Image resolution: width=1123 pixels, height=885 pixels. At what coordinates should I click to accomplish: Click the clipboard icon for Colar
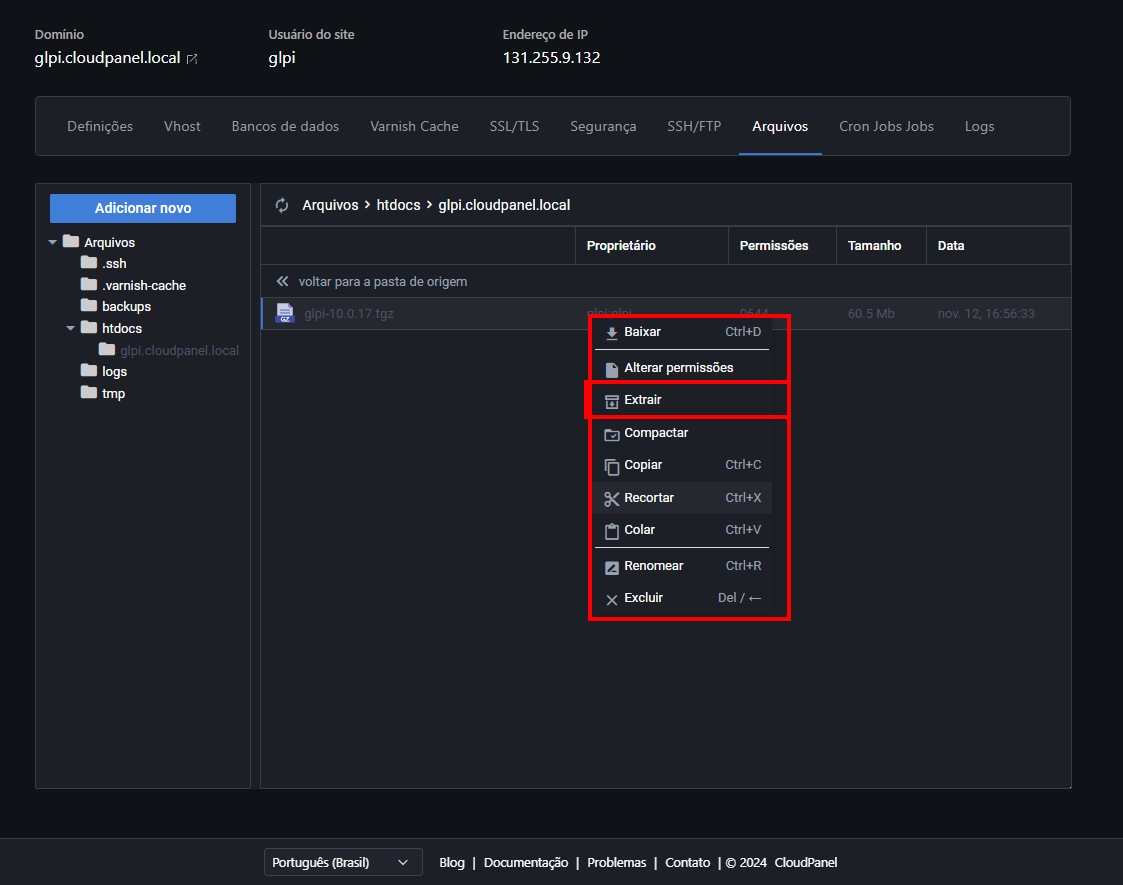[x=612, y=531]
